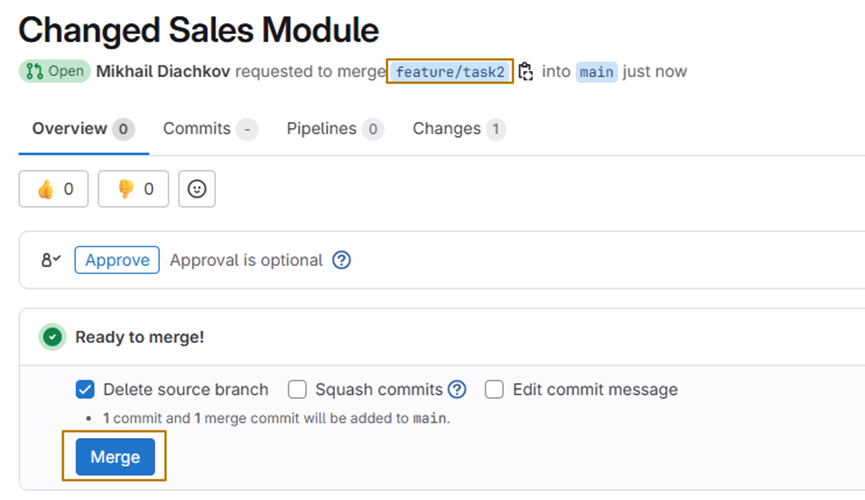Open the main target branch link
Screen dimensions: 865x500
pyautogui.click(x=596, y=72)
